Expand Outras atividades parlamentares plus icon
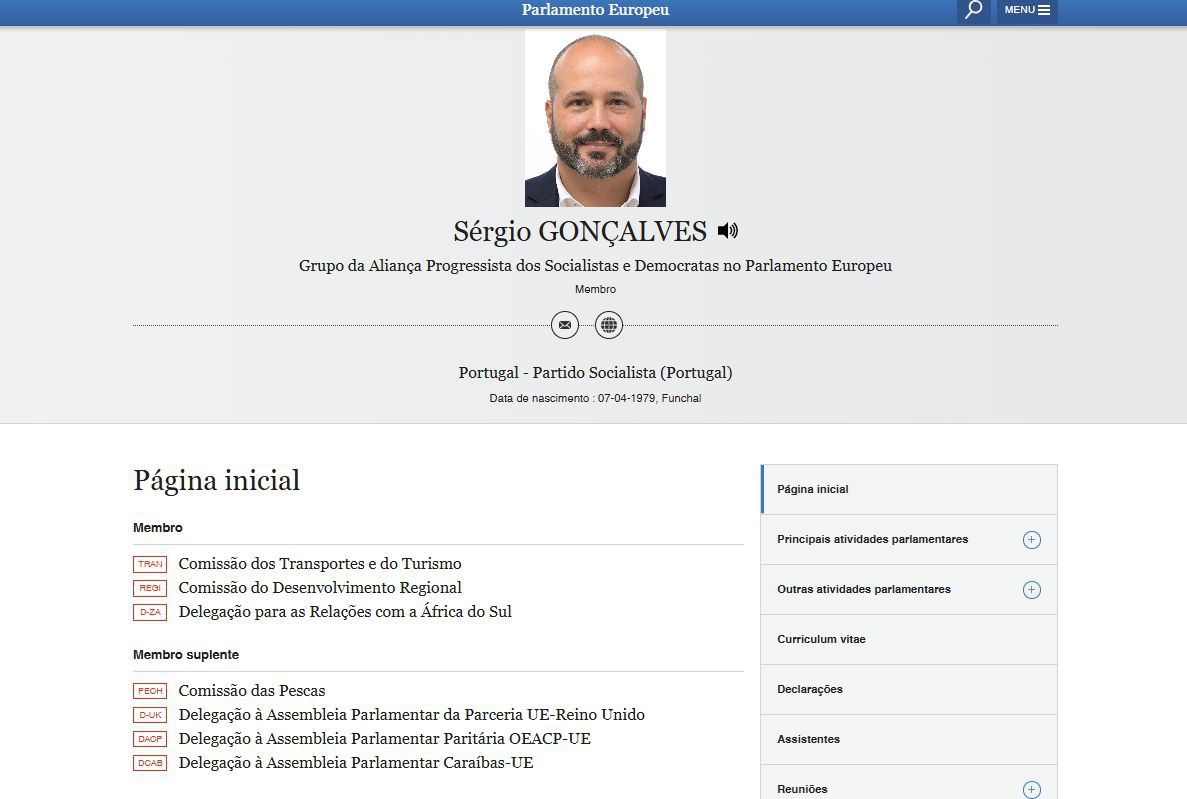The width and height of the screenshot is (1187, 799). [1031, 590]
